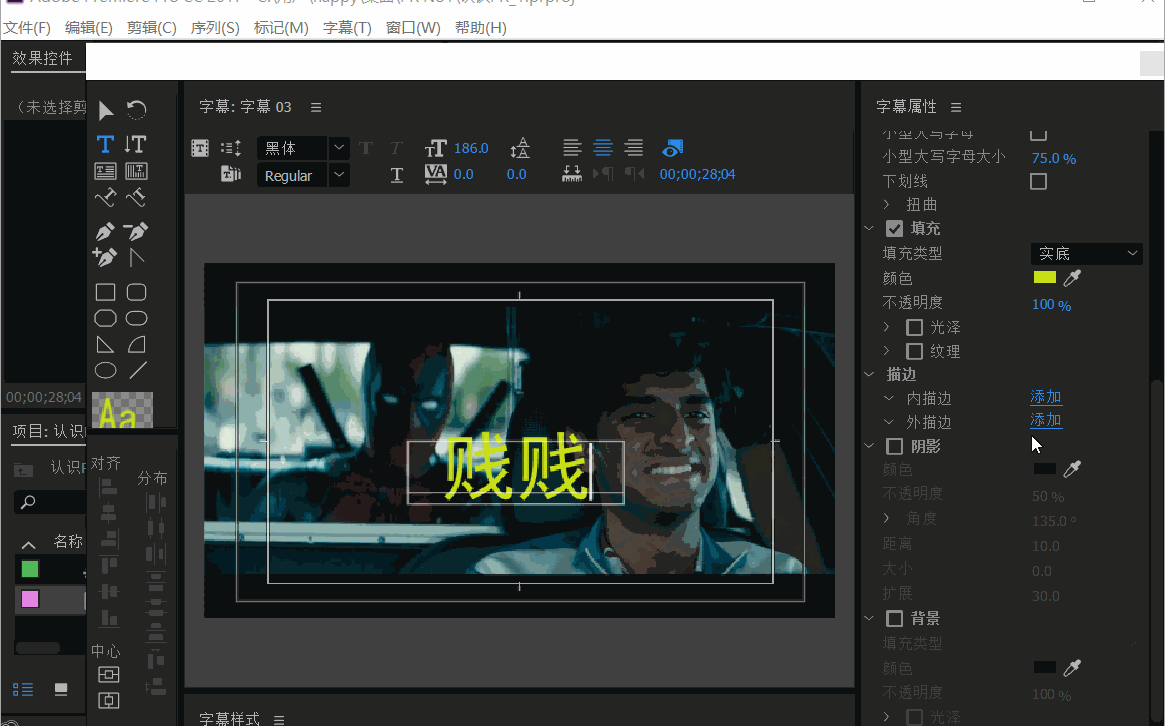The width and height of the screenshot is (1165, 726).
Task: Check the 下划线 underline checkbox
Action: click(1037, 181)
